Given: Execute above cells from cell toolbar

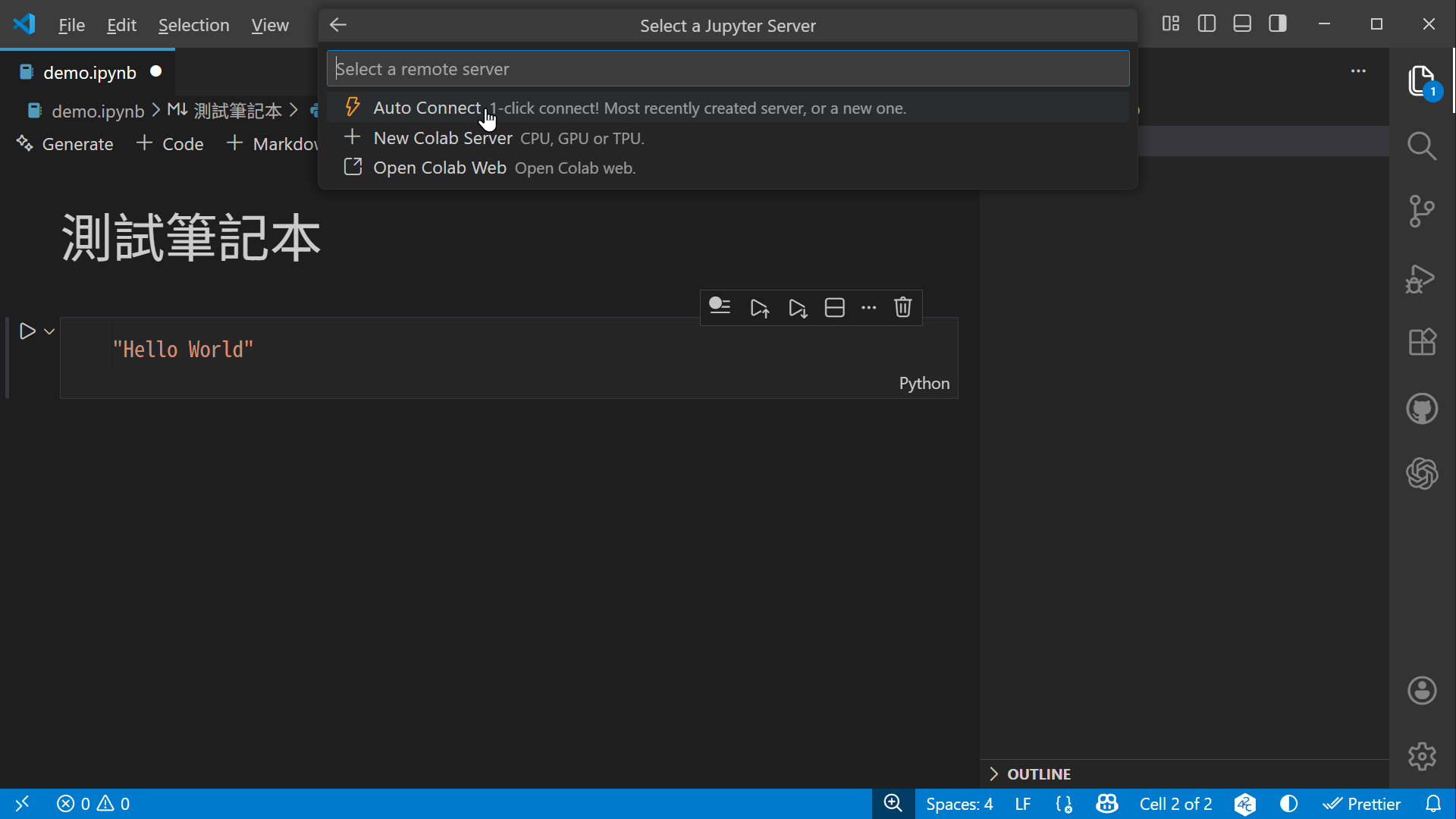Looking at the screenshot, I should 760,308.
